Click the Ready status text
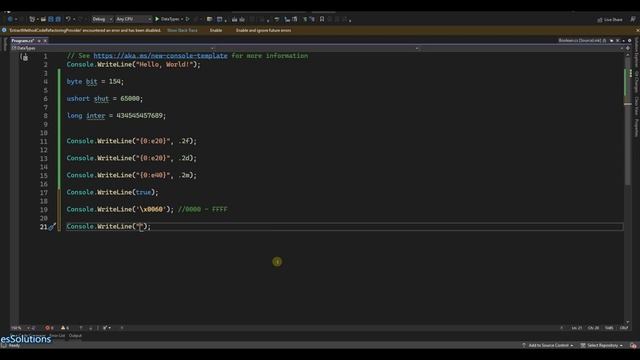Image resolution: width=640 pixels, height=360 pixels. pyautogui.click(x=14, y=346)
